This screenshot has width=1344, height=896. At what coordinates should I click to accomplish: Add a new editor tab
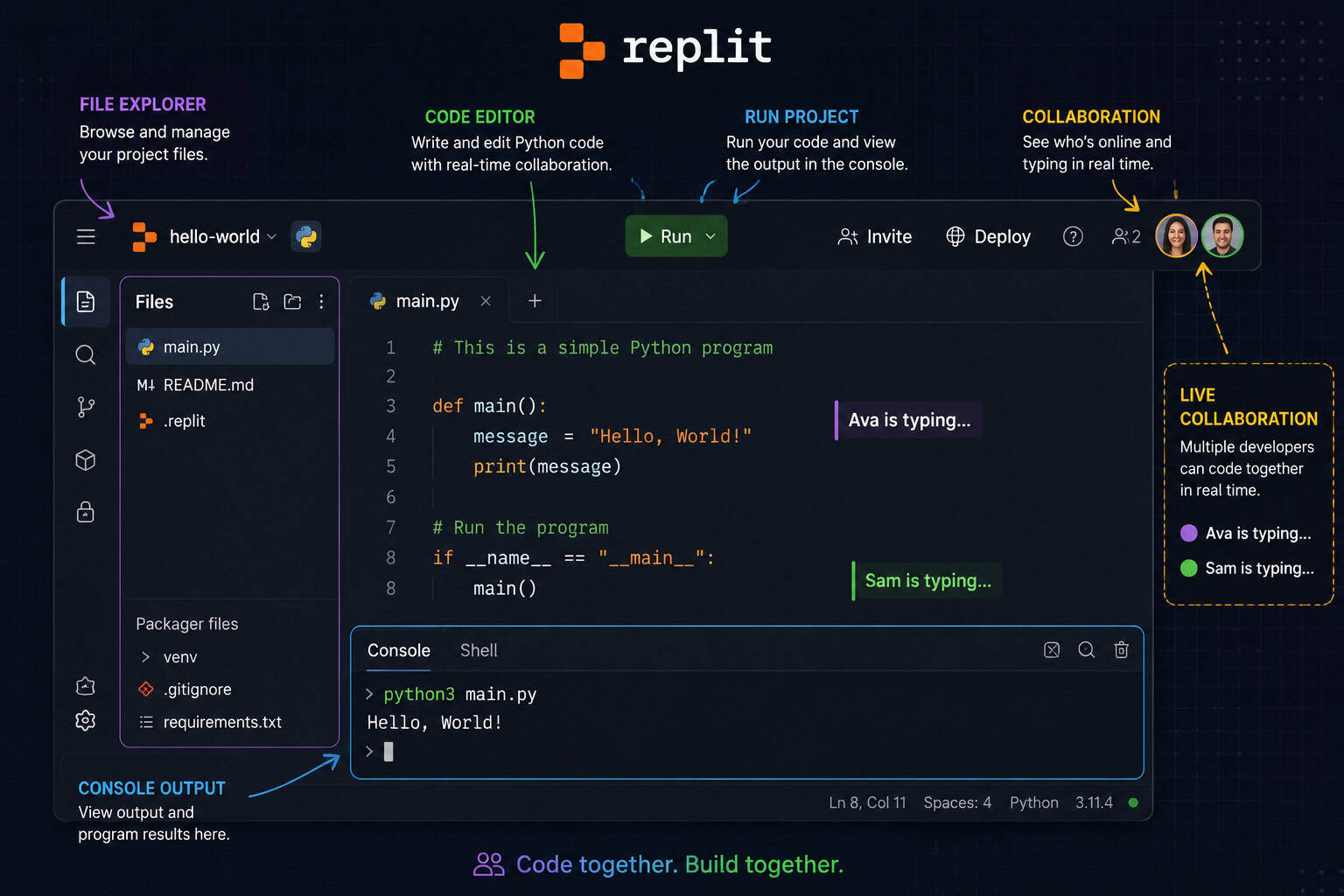coord(535,301)
